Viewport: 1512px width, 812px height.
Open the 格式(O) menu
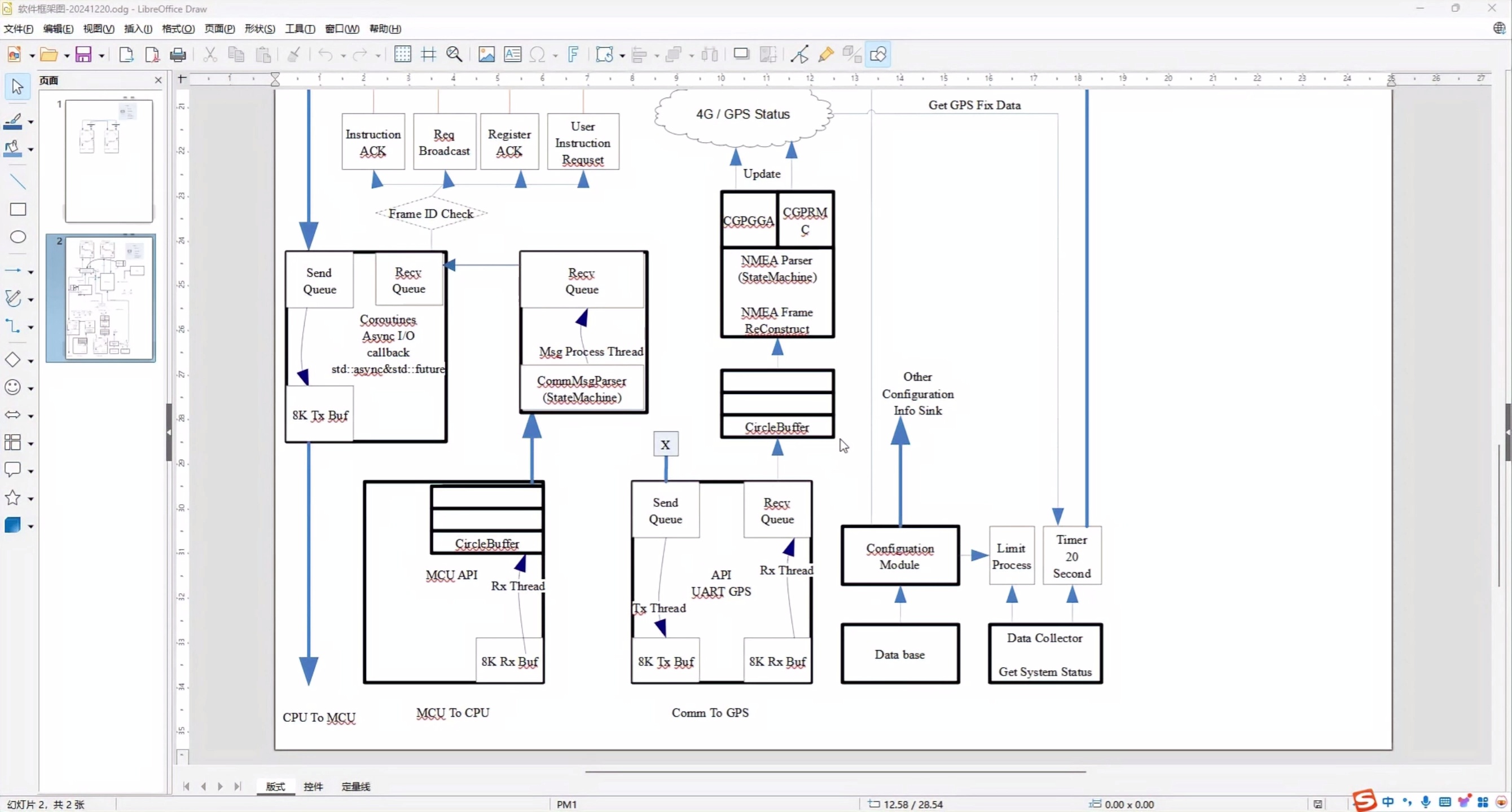[x=178, y=29]
